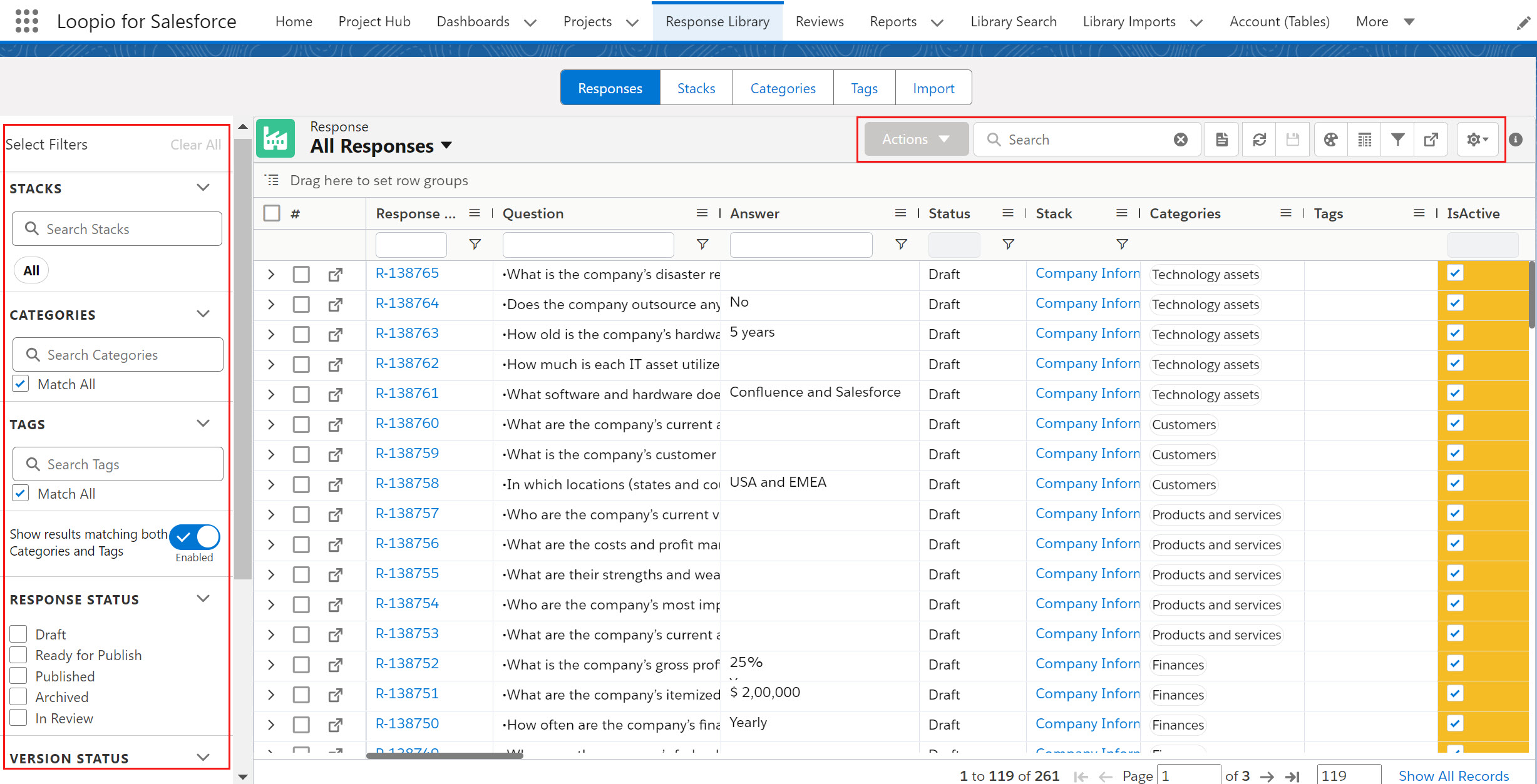Click in the Search Stacks field
This screenshot has height=784, width=1537.
(x=117, y=228)
